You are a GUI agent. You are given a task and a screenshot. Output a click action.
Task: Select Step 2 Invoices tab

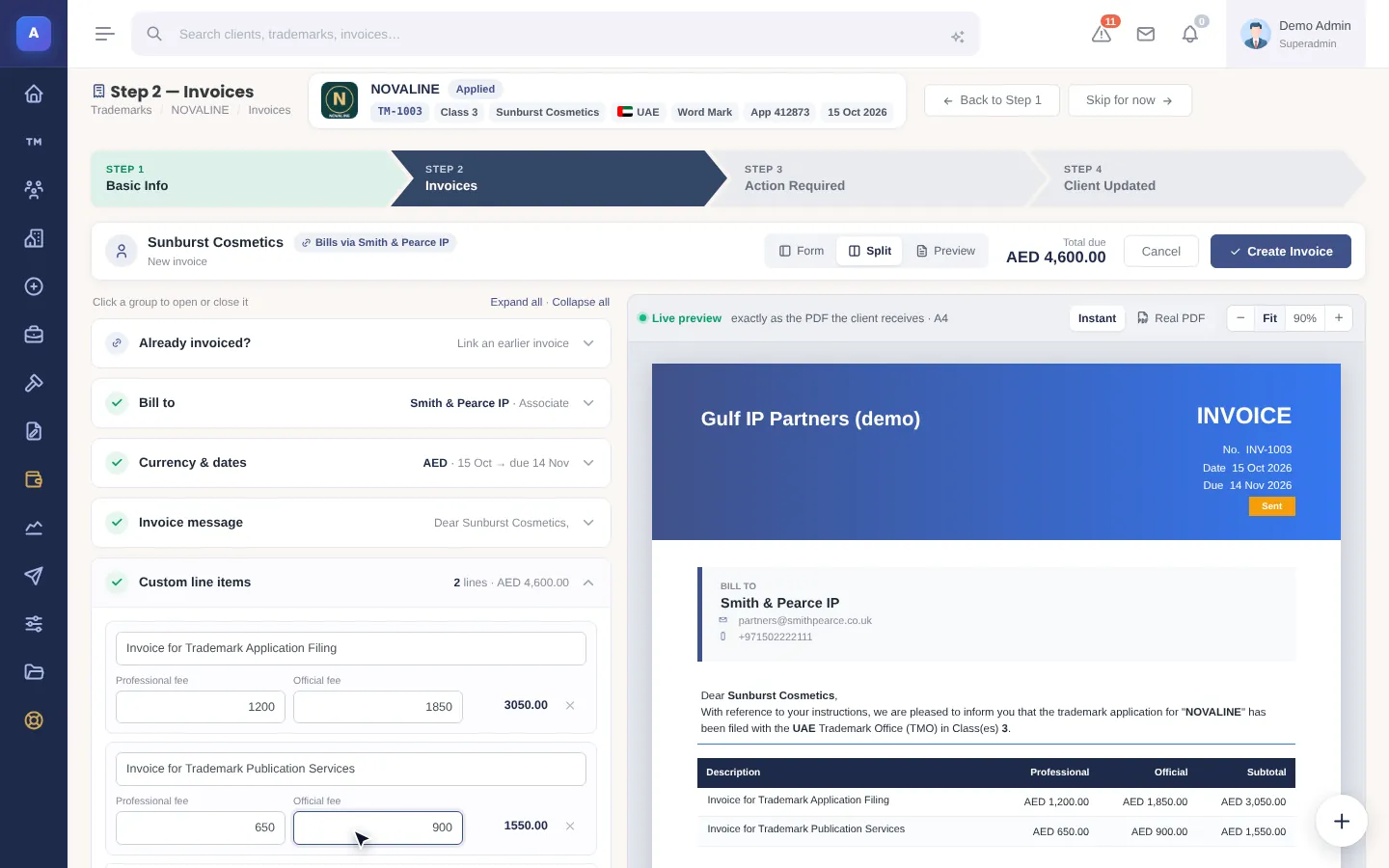click(x=559, y=178)
